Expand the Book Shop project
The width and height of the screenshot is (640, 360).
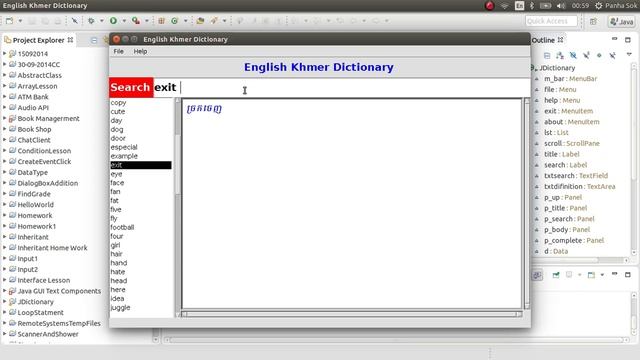4,129
